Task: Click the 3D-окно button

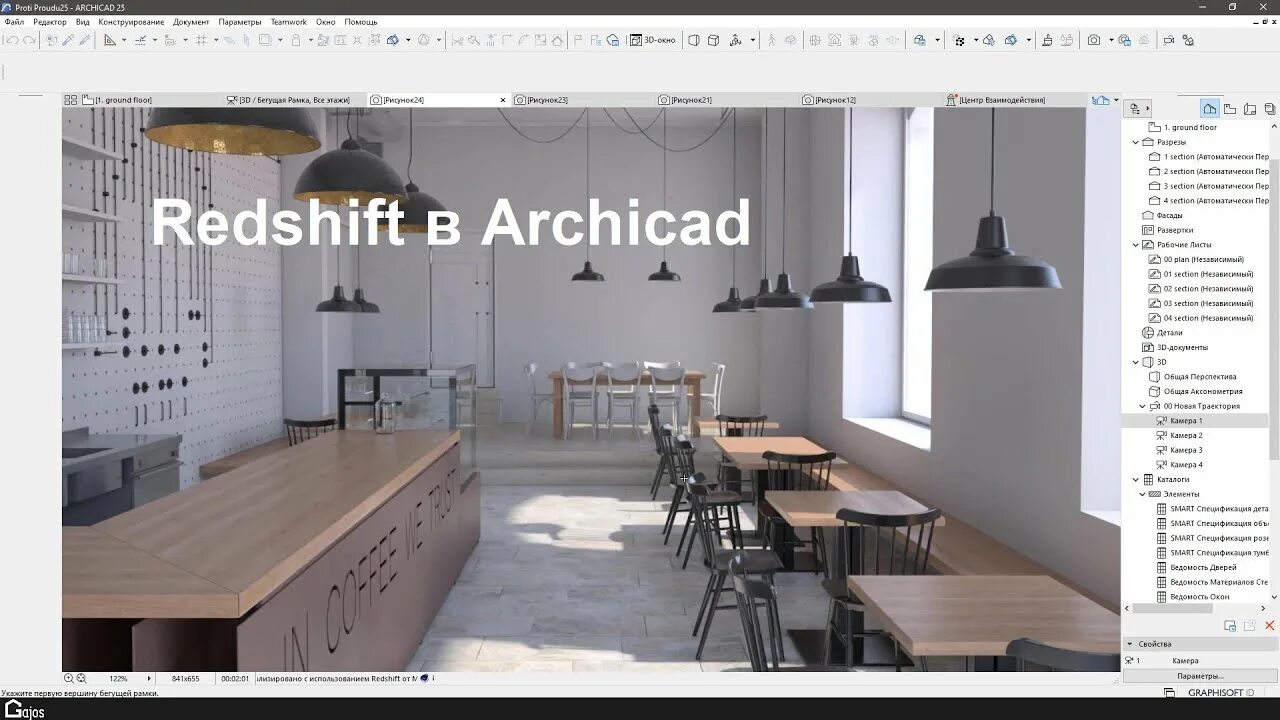Action: [x=652, y=40]
